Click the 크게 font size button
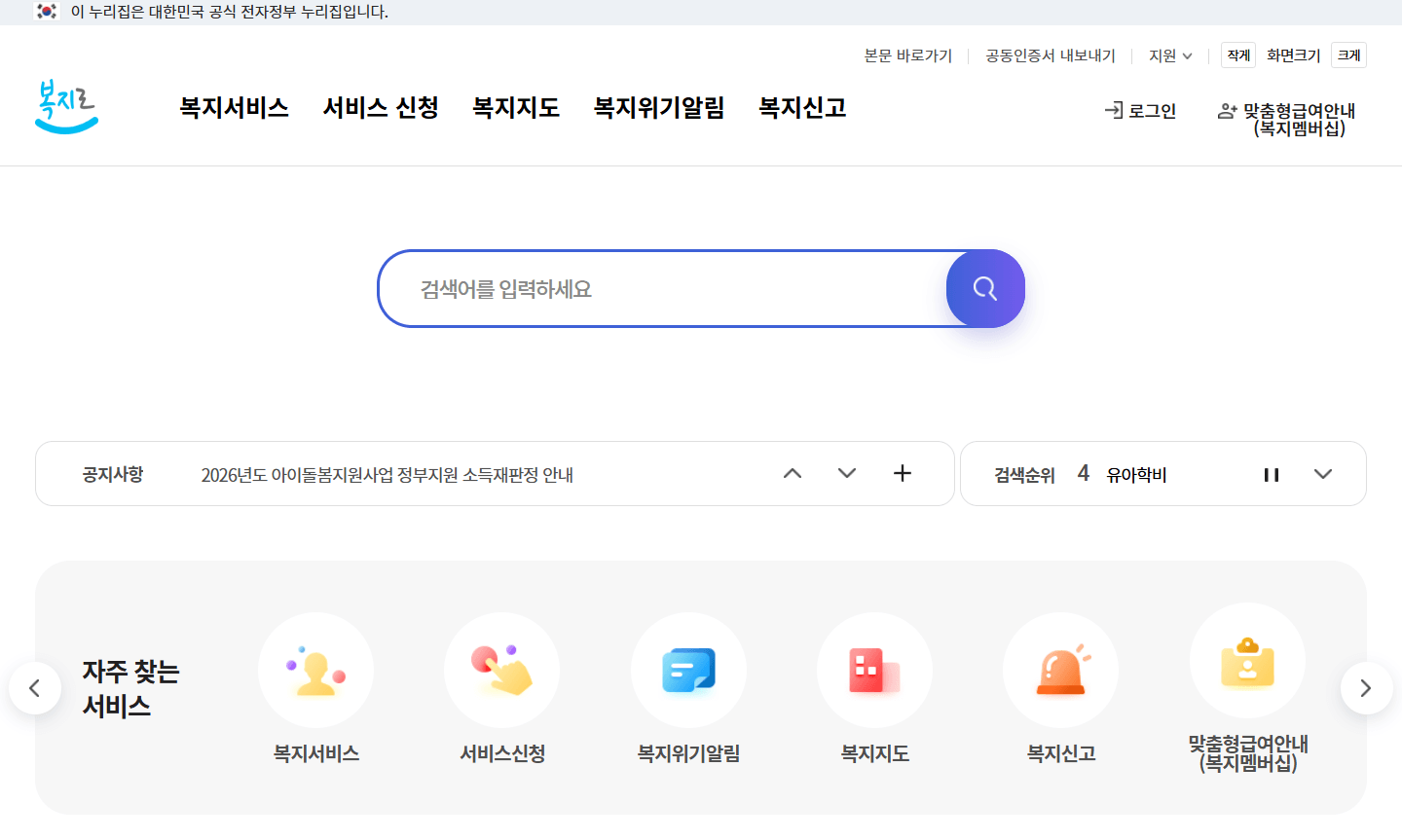Screen dimensions: 1402x840 coord(1348,55)
